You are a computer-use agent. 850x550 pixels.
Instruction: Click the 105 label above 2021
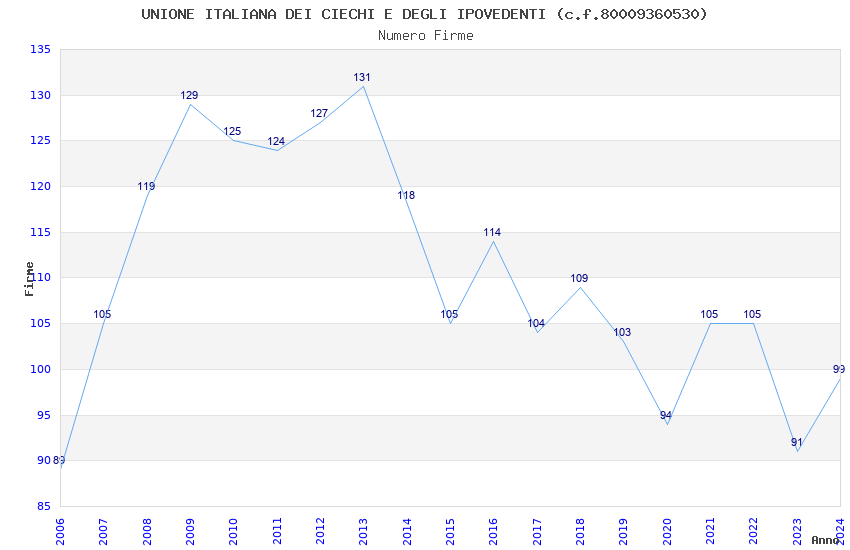click(709, 314)
